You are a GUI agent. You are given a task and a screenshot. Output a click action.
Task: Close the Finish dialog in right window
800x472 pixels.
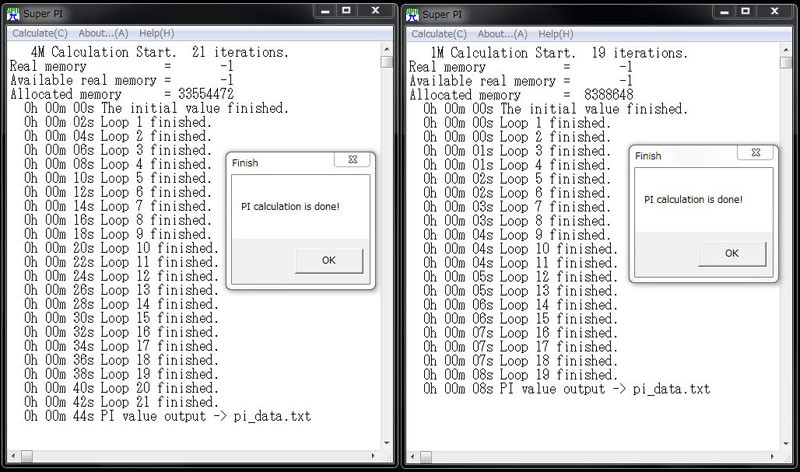click(756, 152)
